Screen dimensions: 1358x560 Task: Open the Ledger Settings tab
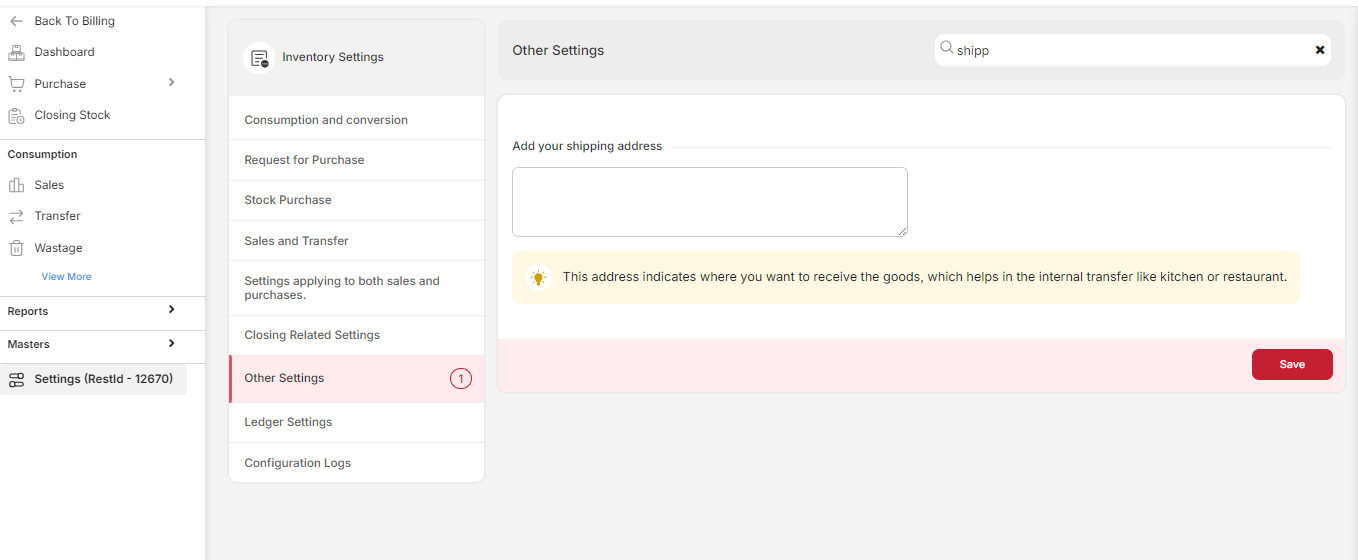288,422
